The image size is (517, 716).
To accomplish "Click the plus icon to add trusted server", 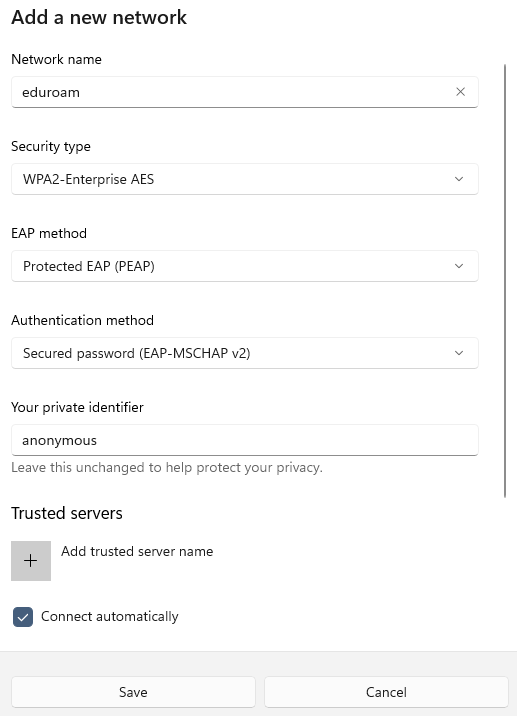I will (x=31, y=561).
